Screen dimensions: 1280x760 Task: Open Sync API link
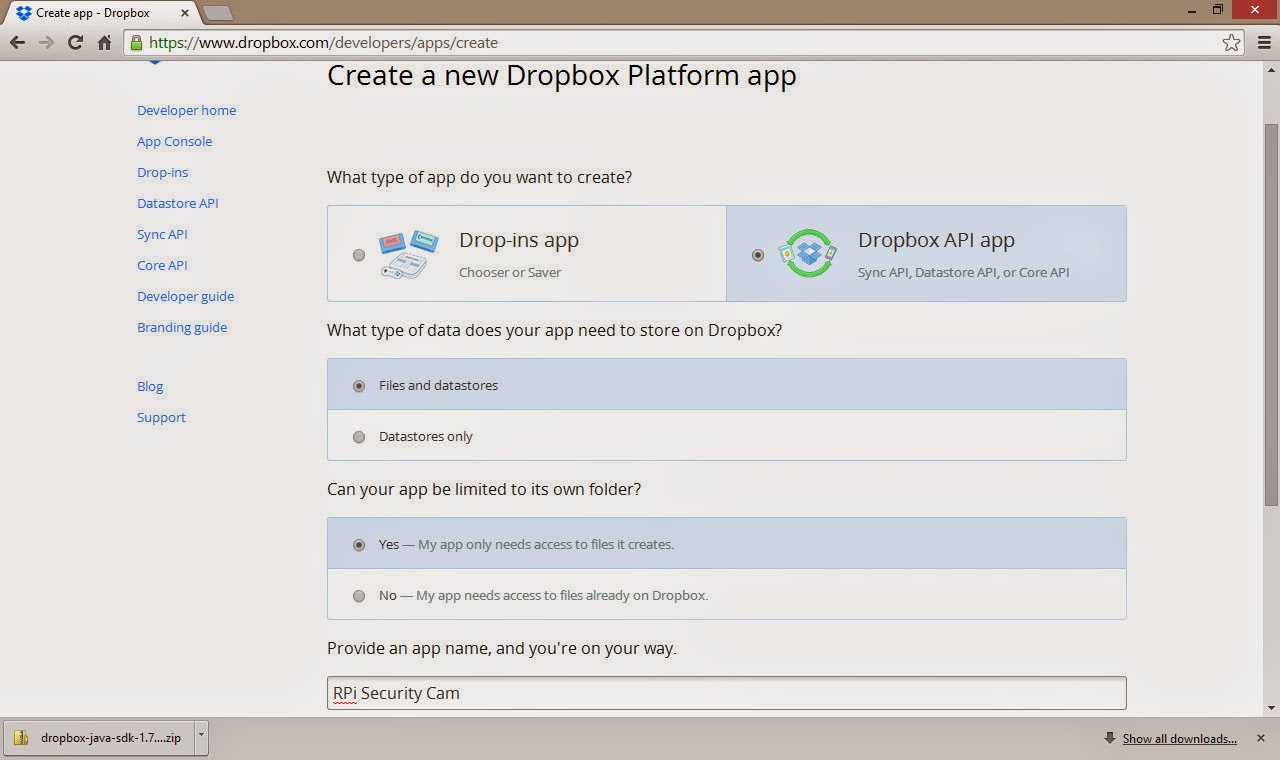click(x=162, y=234)
